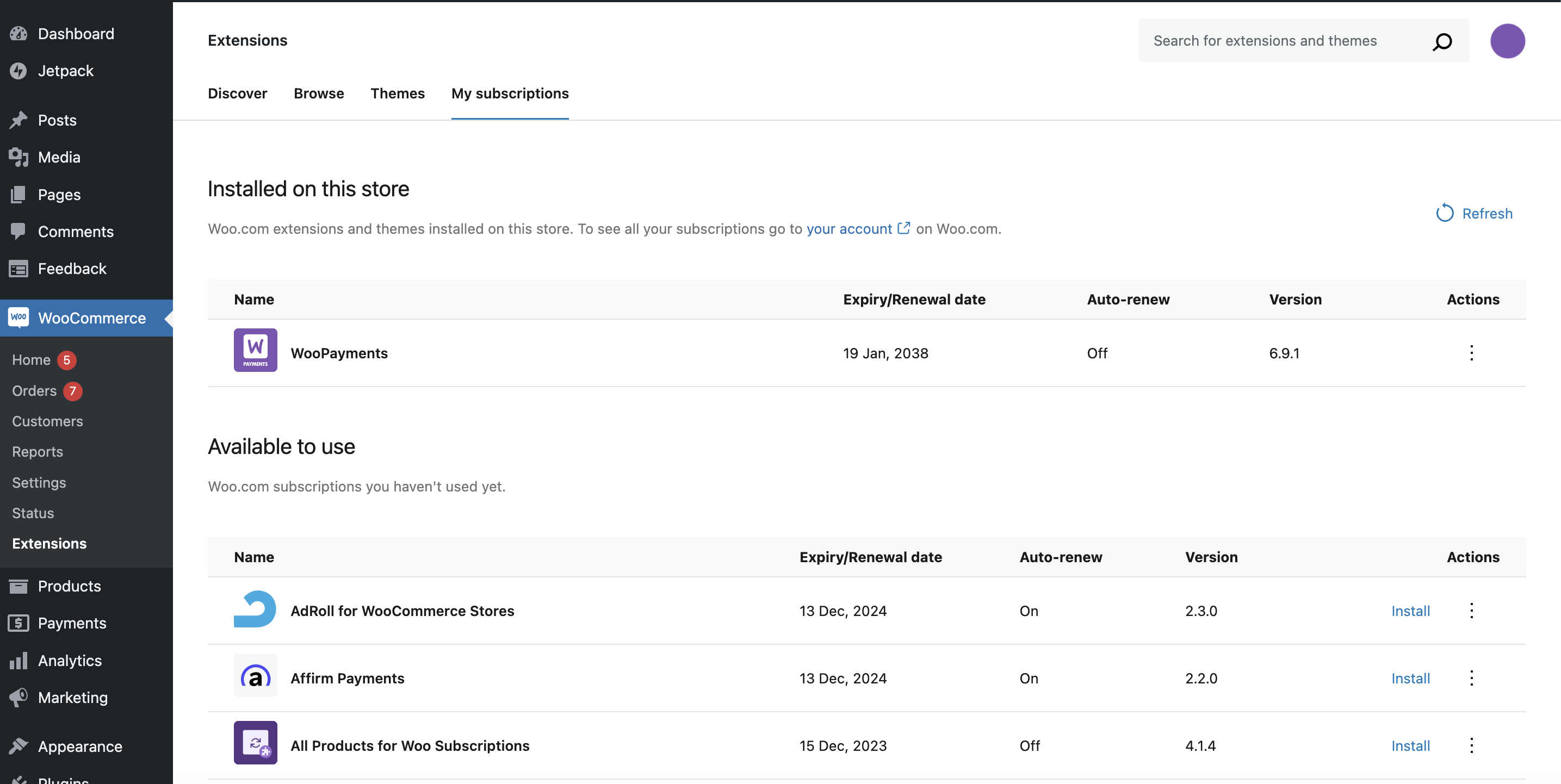
Task: Click the Marketing megaphone icon
Action: tap(18, 697)
